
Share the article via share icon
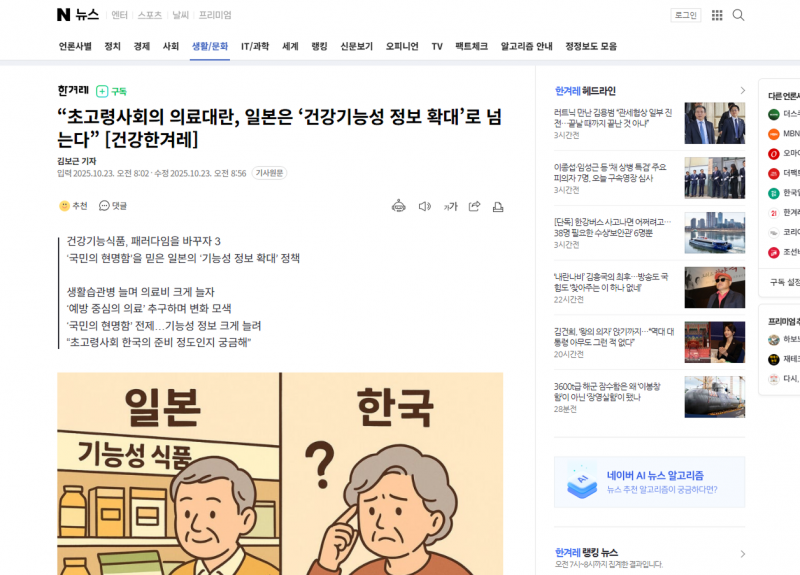click(474, 206)
